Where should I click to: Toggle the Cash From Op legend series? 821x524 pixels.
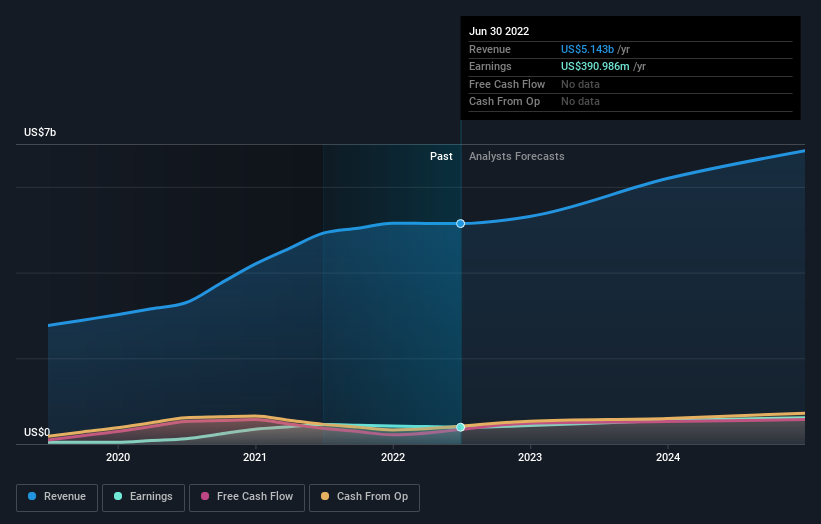tap(364, 497)
